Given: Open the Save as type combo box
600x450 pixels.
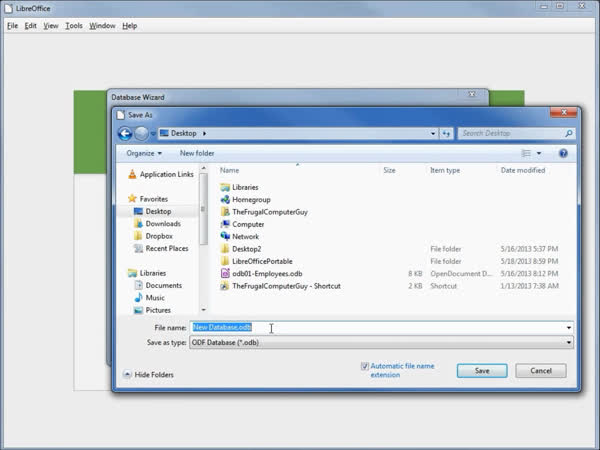Looking at the screenshot, I should tap(381, 342).
